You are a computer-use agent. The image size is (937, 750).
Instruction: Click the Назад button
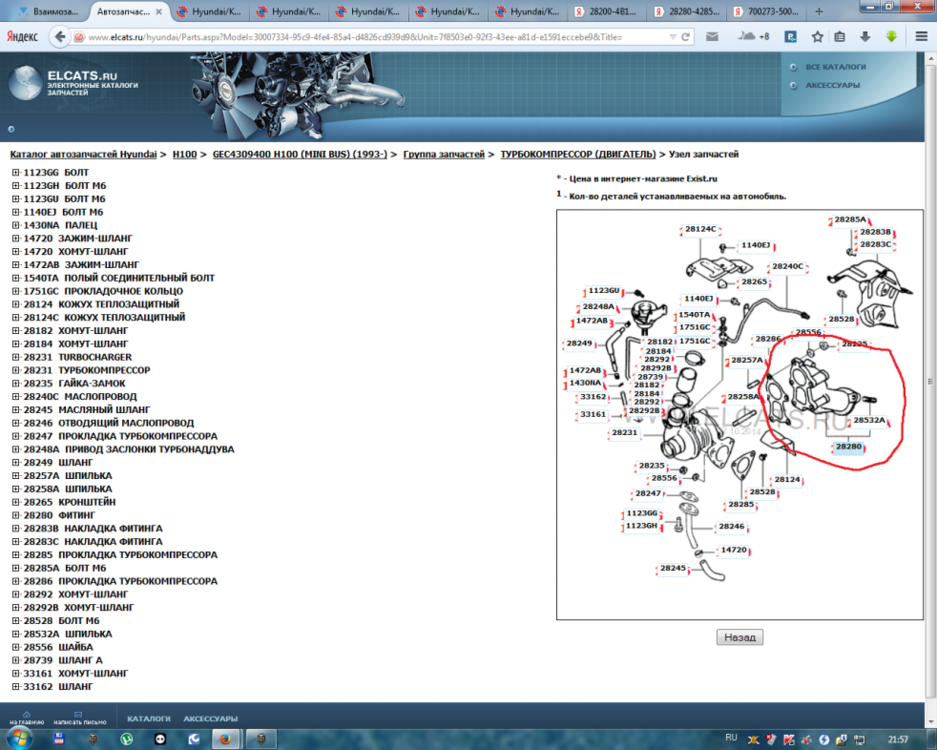tap(739, 637)
